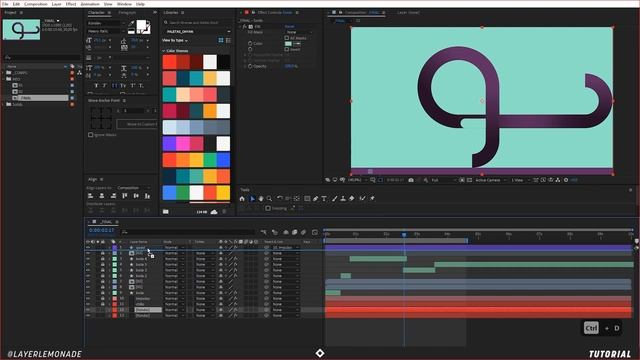Hide layer 1 using its eye toggle
Image resolution: width=640 pixels, height=360 pixels.
[88, 248]
